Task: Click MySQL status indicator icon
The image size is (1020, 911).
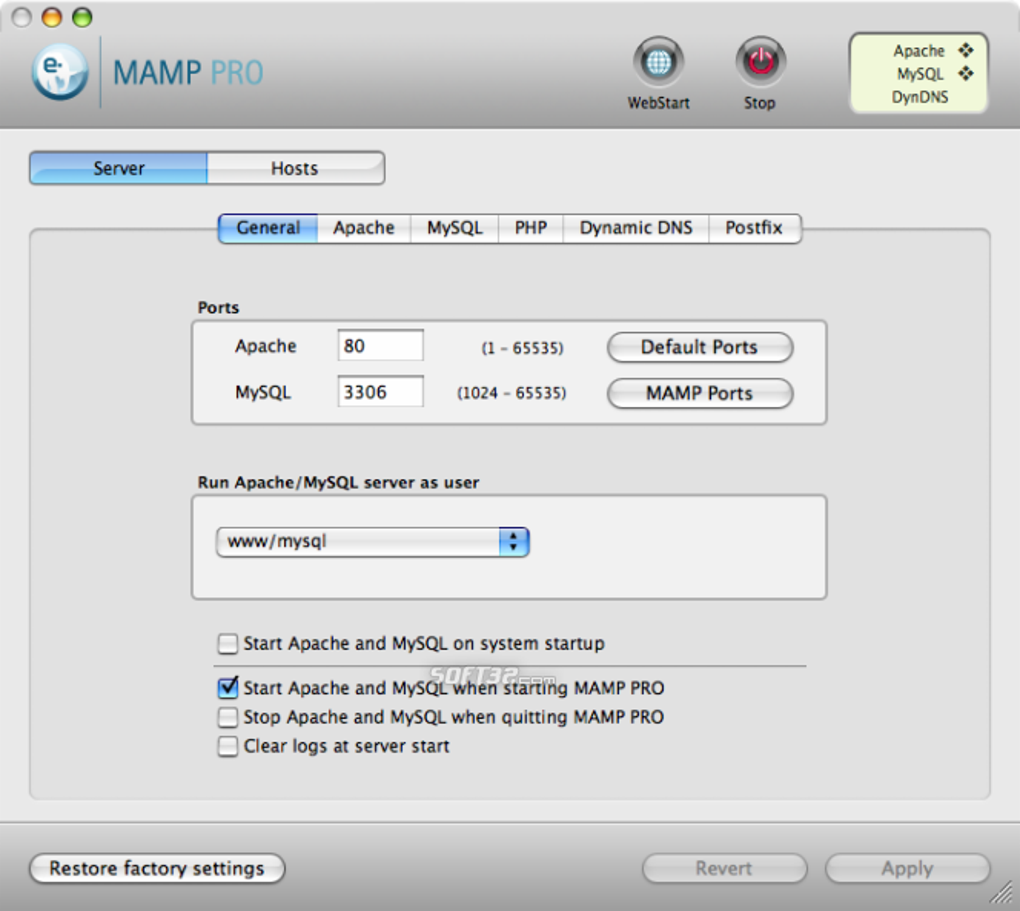Action: 965,74
